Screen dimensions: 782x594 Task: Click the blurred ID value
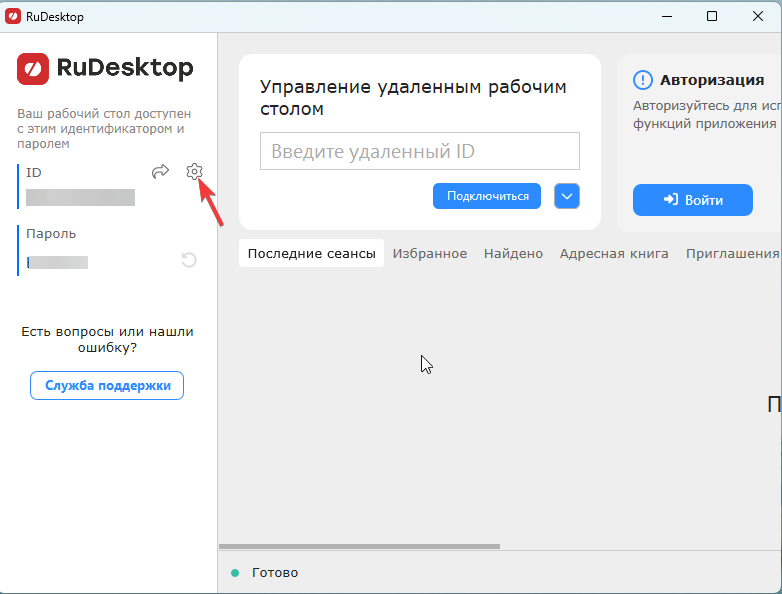pyautogui.click(x=80, y=198)
